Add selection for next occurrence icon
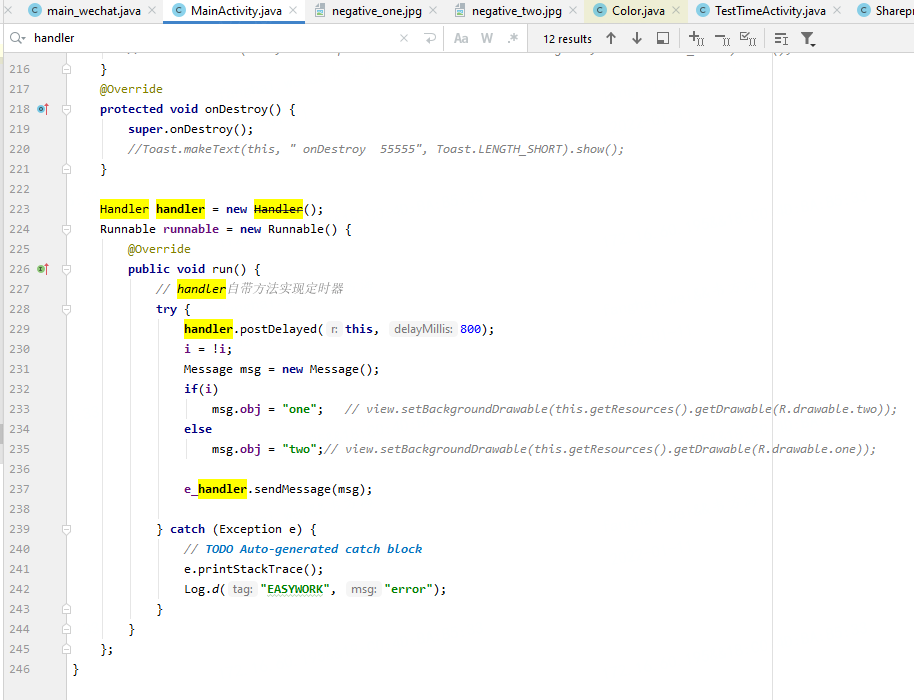 pyautogui.click(x=697, y=38)
